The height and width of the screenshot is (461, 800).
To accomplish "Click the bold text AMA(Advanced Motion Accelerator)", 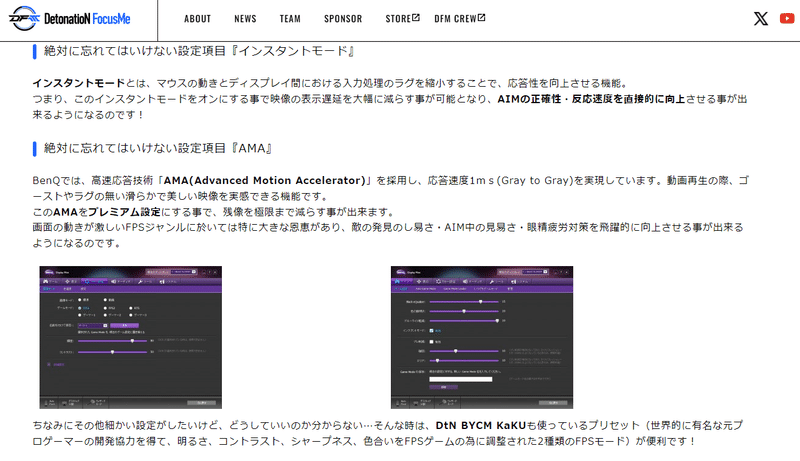I will pos(264,181).
